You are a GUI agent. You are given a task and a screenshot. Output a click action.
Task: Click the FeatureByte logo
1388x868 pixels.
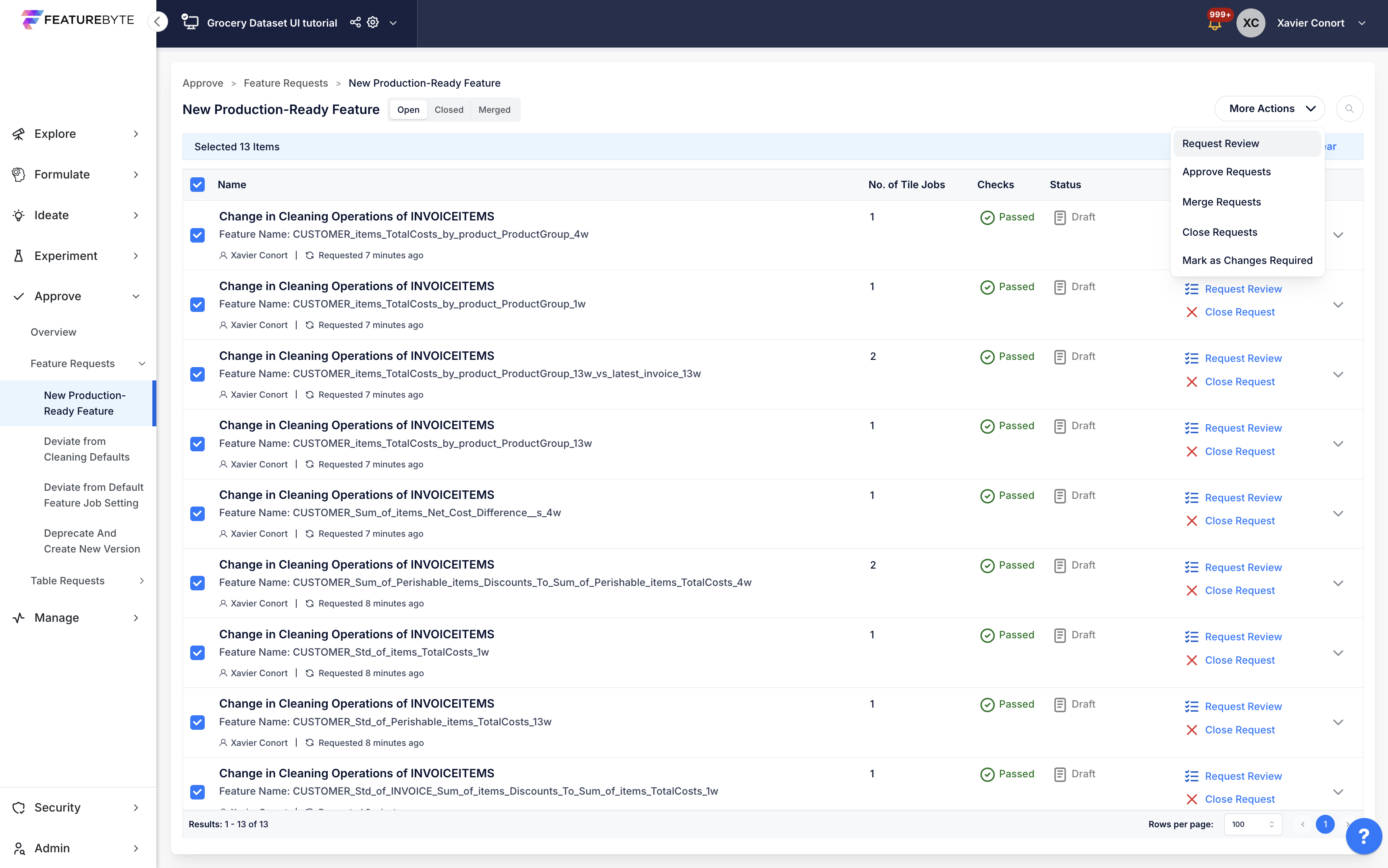77,19
